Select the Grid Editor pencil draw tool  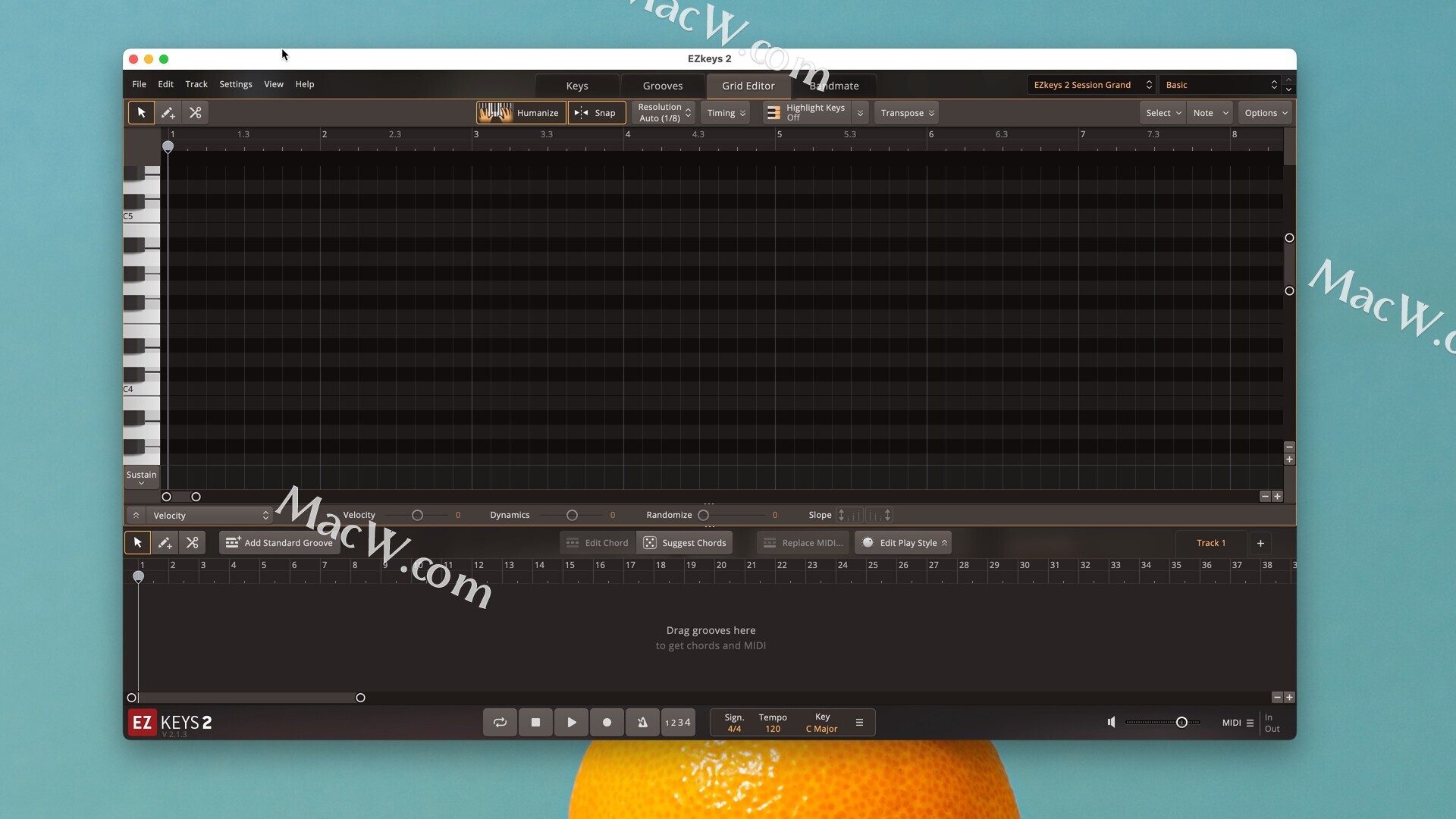[168, 112]
